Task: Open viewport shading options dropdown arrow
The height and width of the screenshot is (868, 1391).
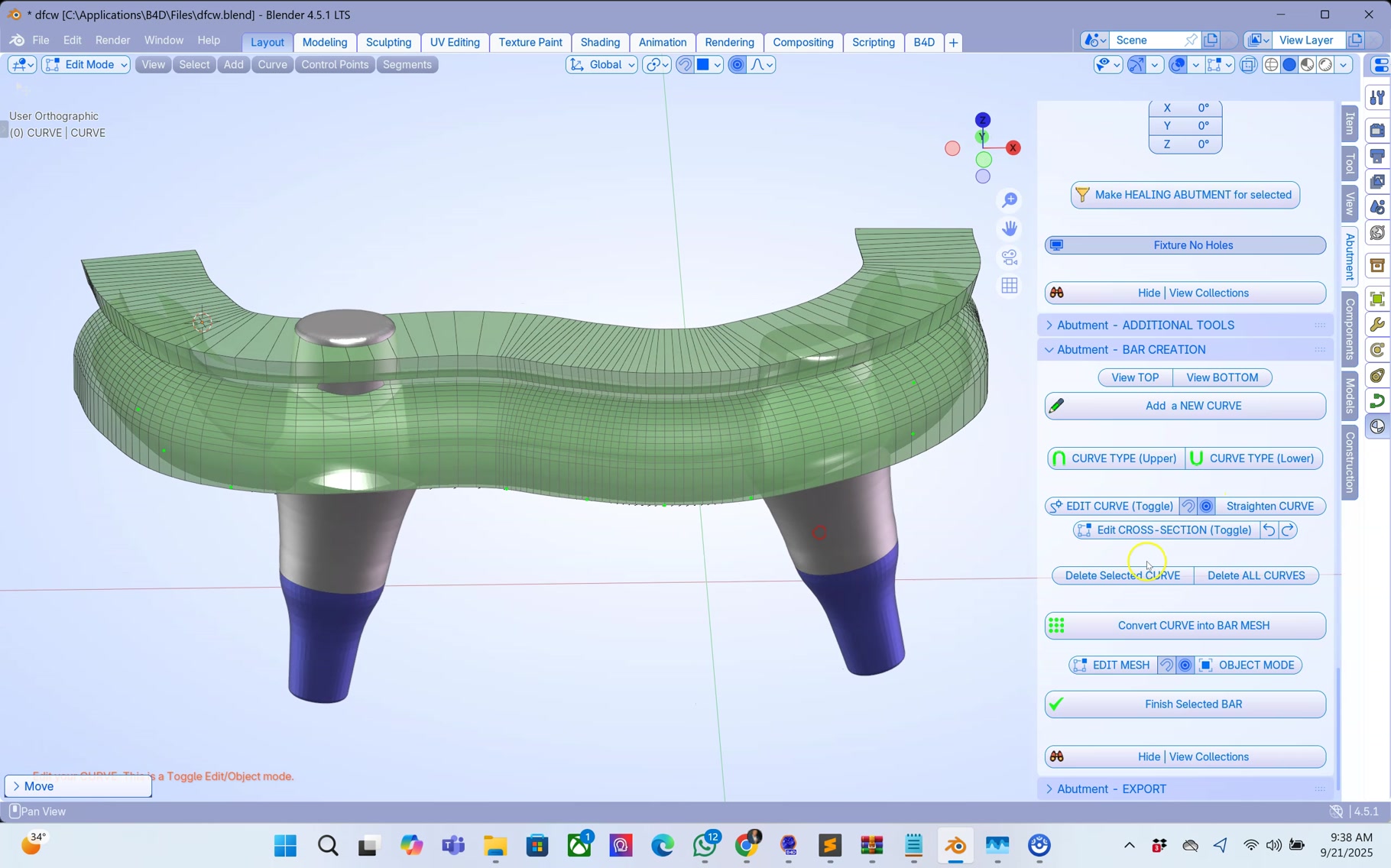Action: click(x=1344, y=65)
